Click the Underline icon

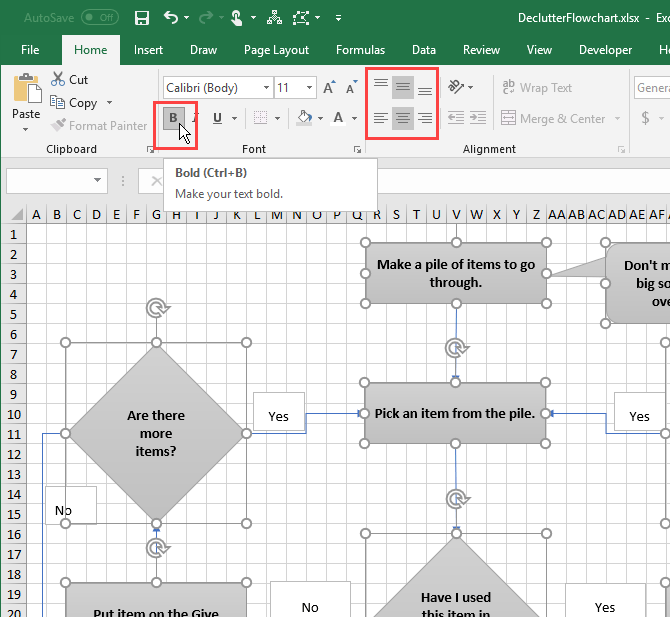coord(217,118)
